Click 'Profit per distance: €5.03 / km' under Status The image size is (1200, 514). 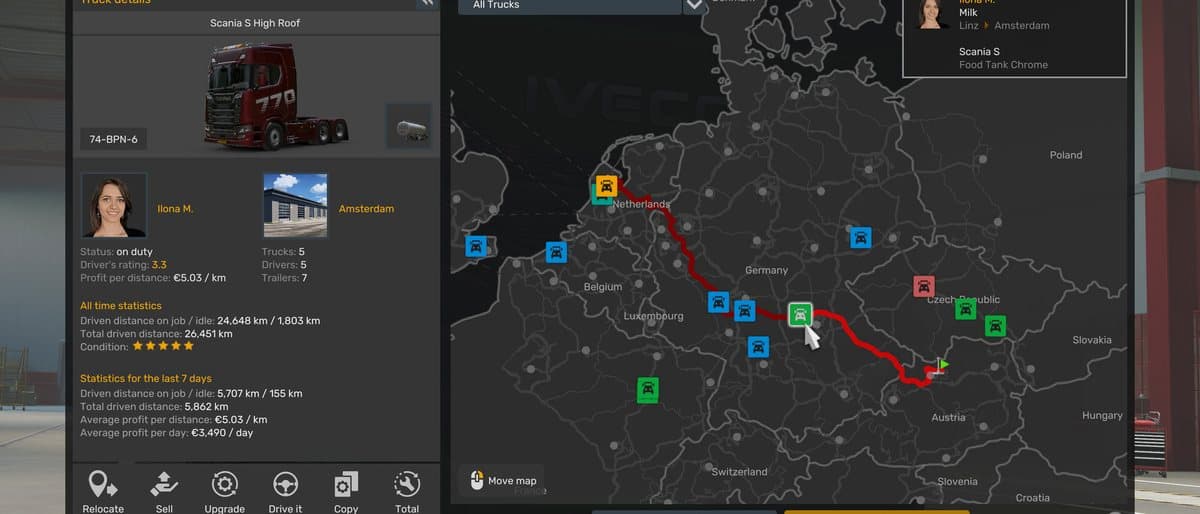pos(153,278)
